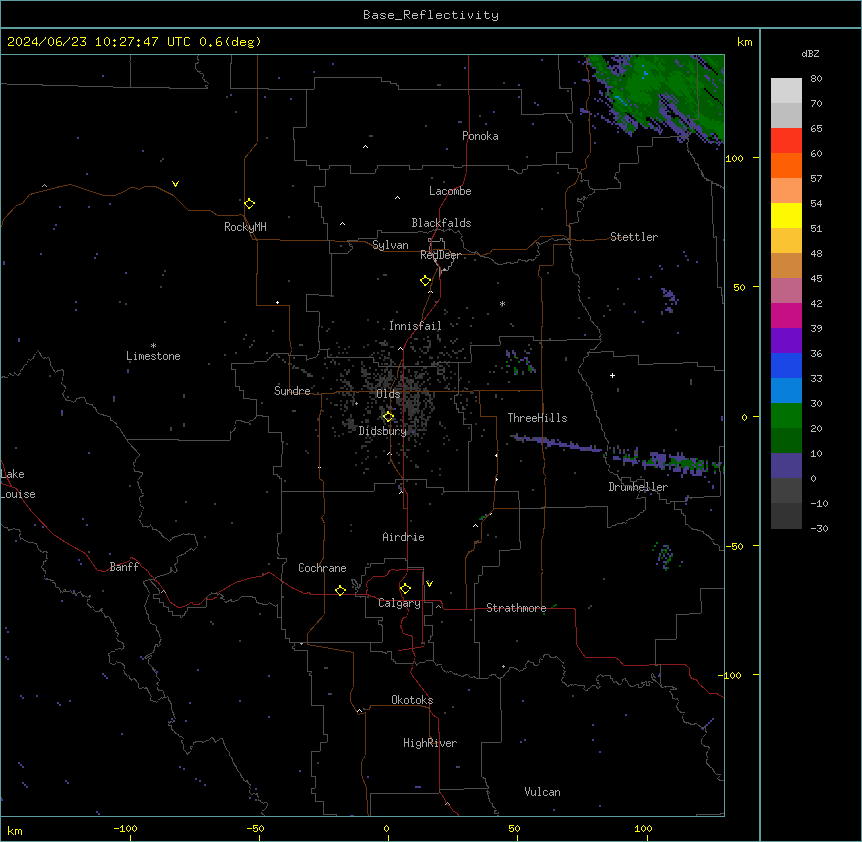
Task: Select the Drumheller label
Action: pyautogui.click(x=638, y=487)
